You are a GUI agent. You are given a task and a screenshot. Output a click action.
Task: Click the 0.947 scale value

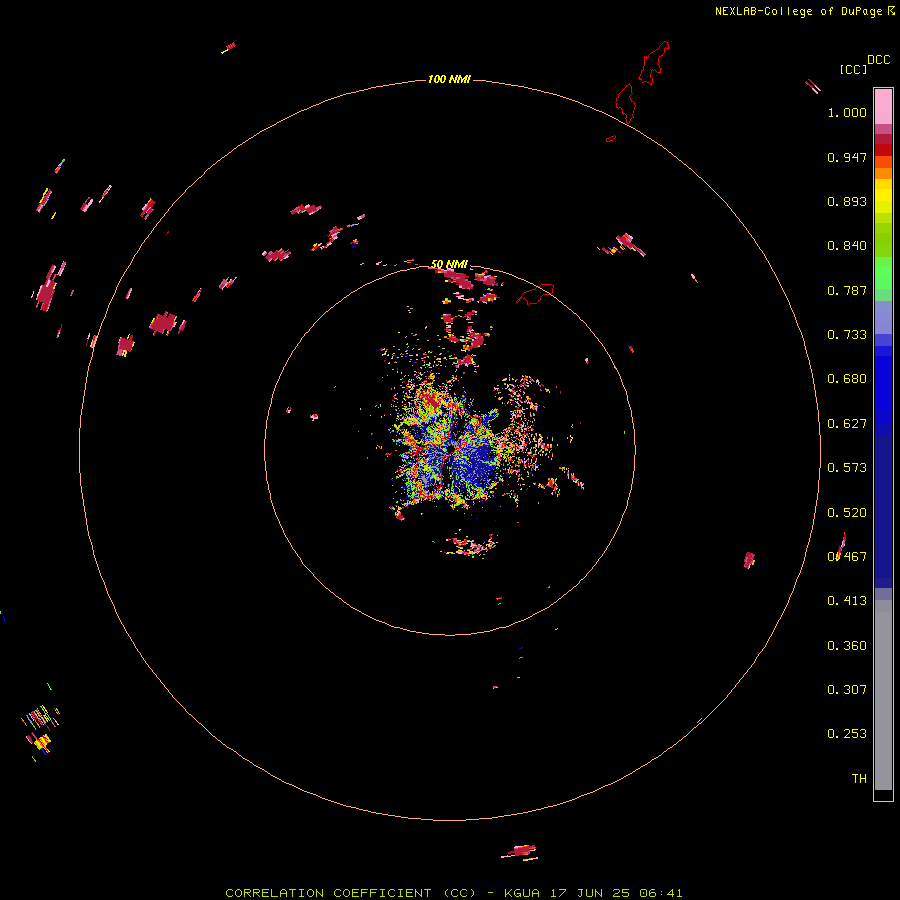847,157
